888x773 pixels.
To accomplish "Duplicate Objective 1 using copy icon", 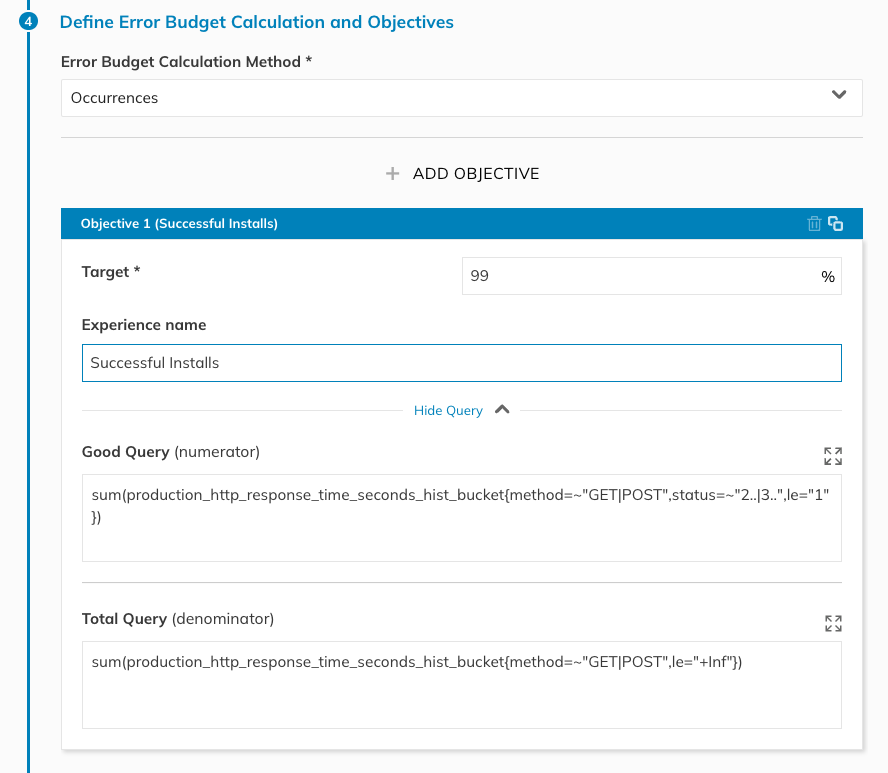I will click(835, 224).
